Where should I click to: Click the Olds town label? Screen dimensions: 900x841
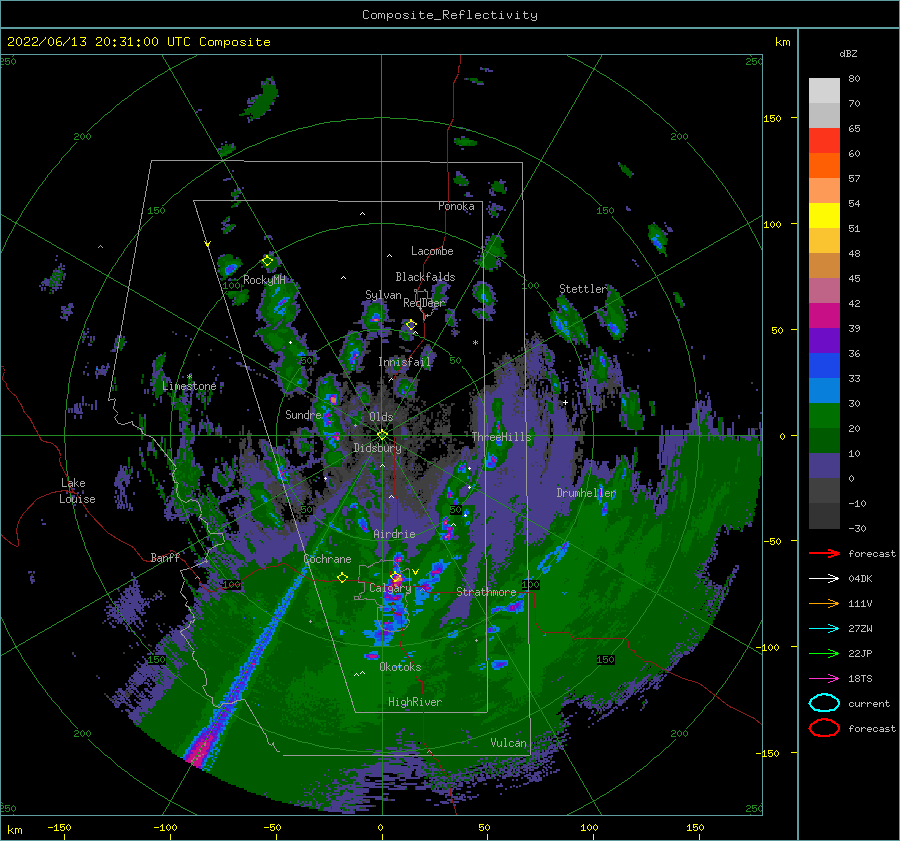pos(381,417)
